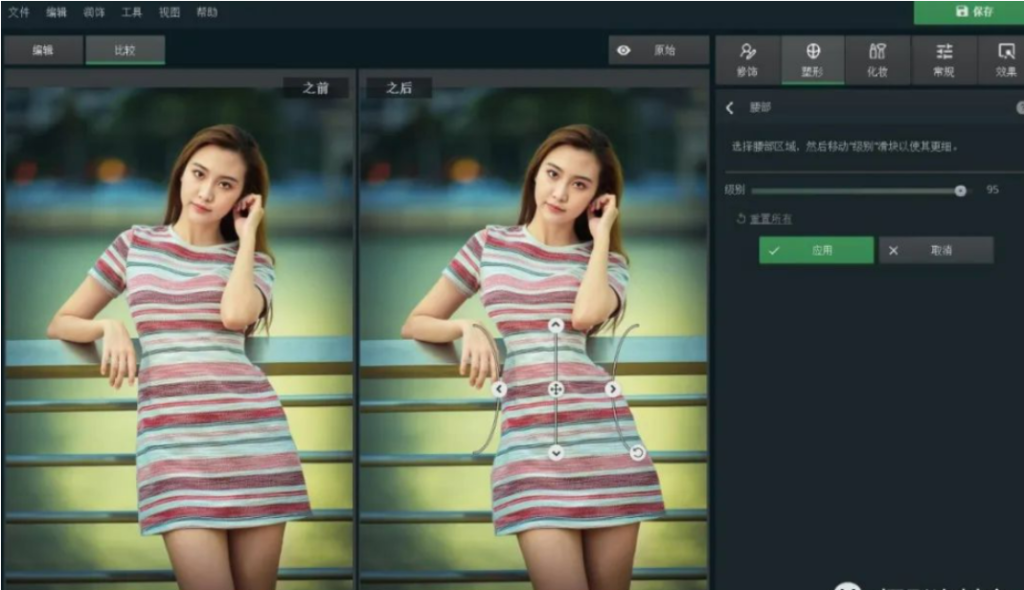Cancel the adjustment with 取消
The image size is (1024, 590).
[x=935, y=250]
